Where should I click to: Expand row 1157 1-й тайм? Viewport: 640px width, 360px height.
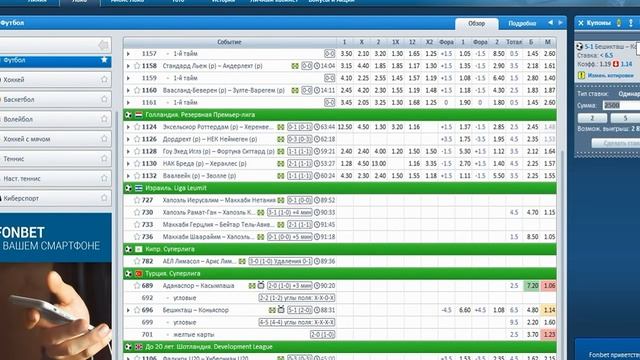pos(128,53)
